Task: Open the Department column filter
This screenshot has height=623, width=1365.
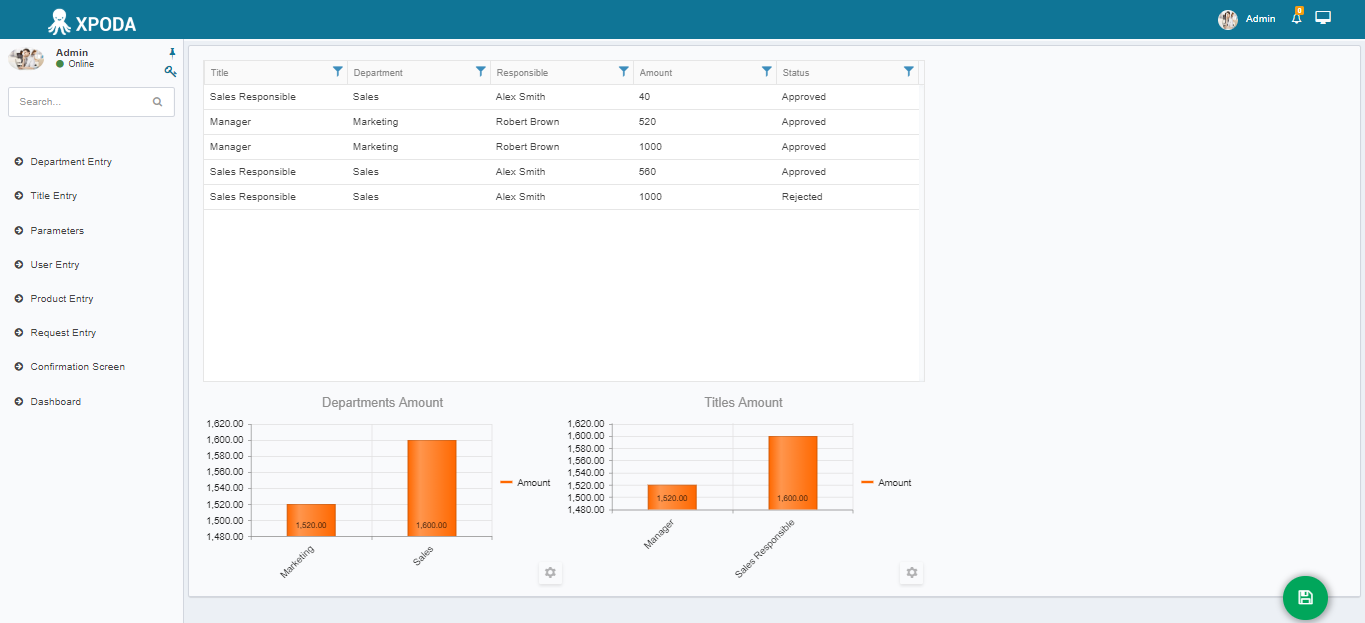Action: click(481, 71)
